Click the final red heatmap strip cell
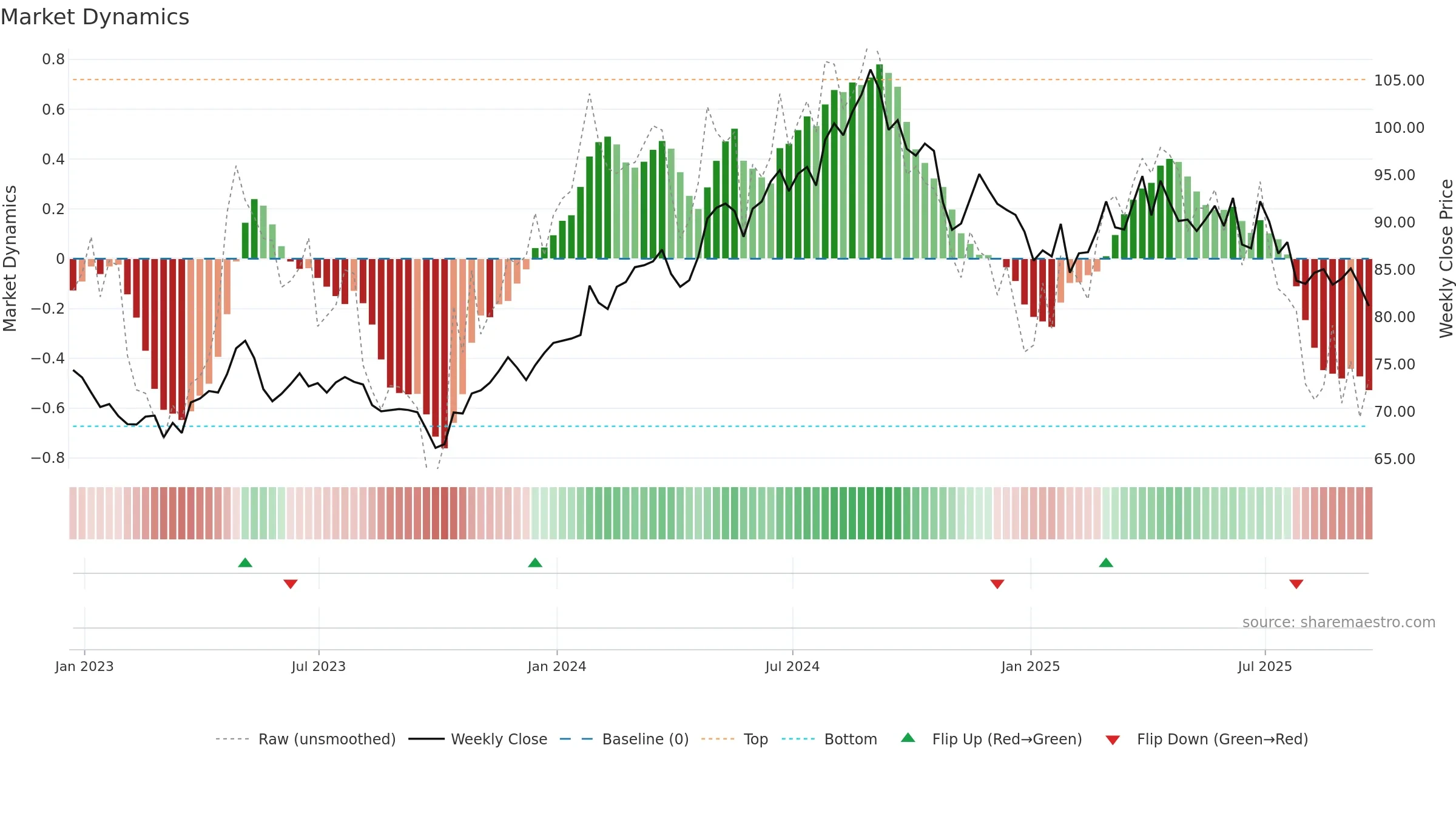Image resolution: width=1456 pixels, height=819 pixels. tap(1369, 513)
